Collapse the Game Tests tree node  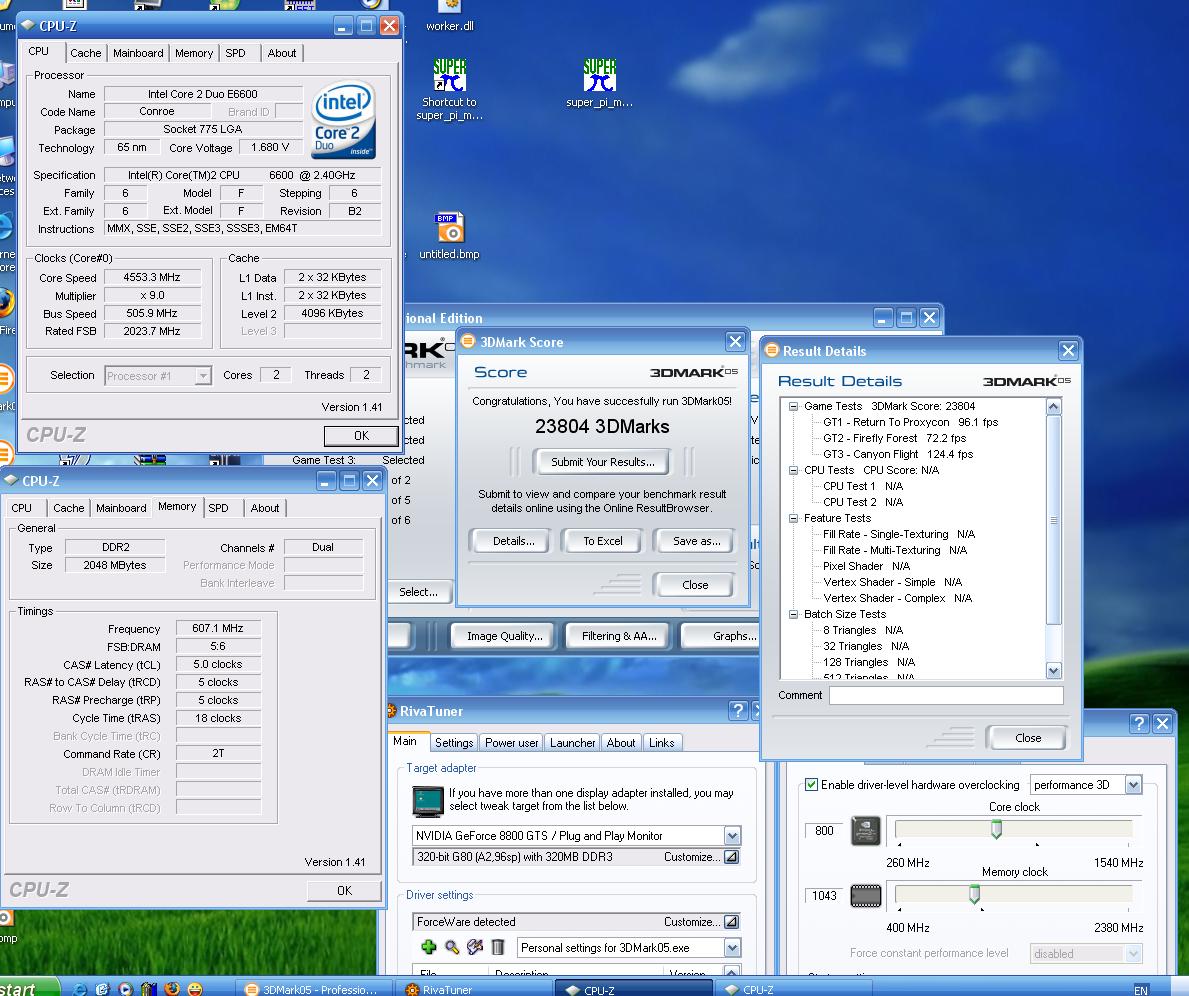click(x=793, y=407)
